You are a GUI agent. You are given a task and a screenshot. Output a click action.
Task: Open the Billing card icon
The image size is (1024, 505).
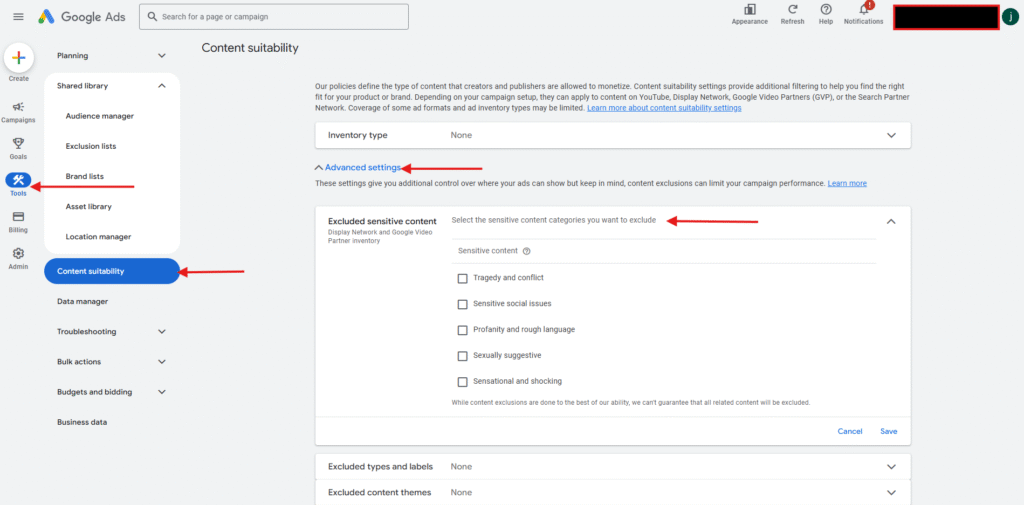18,217
